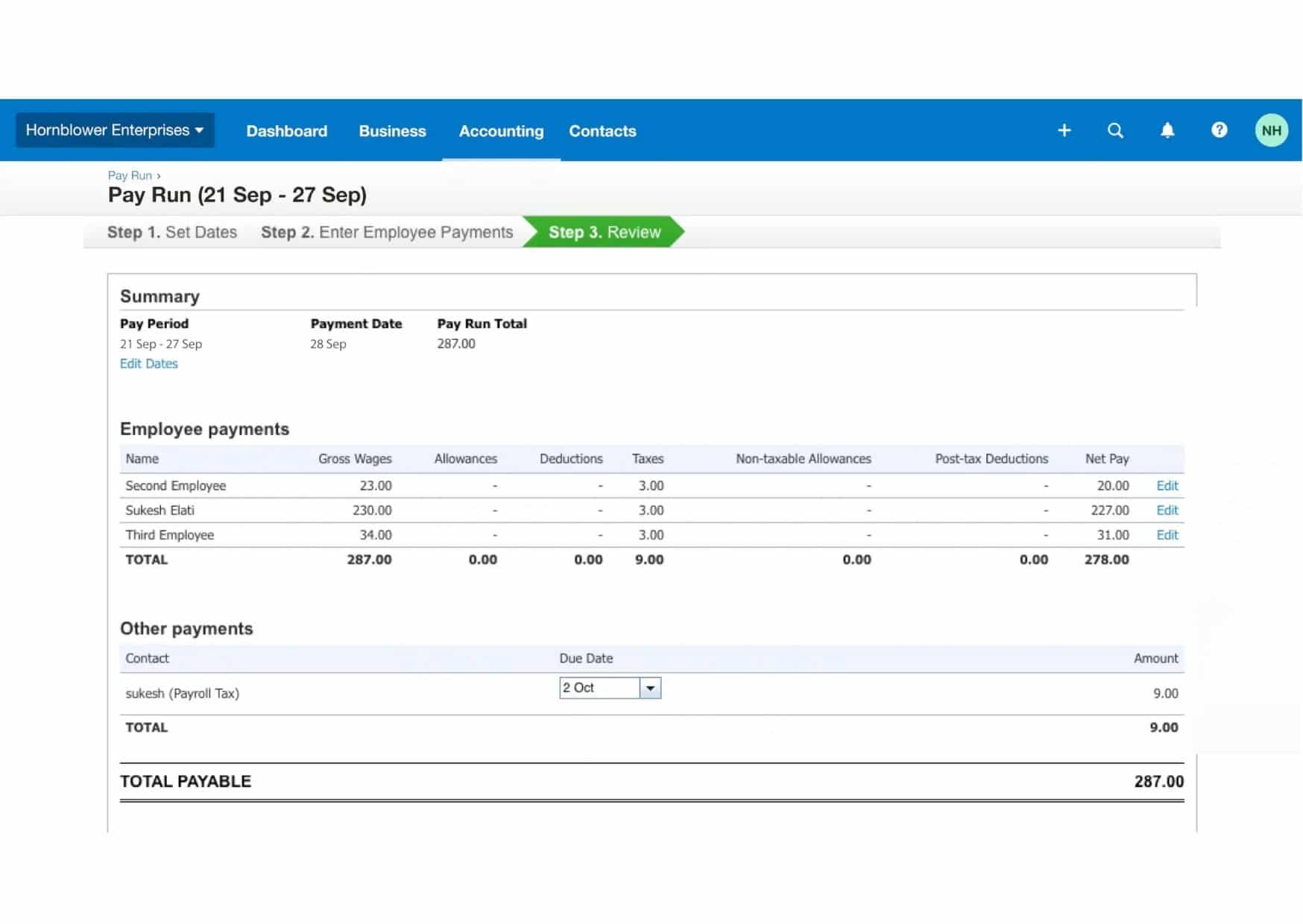Viewport: 1303px width, 924px height.
Task: Select the Accounting menu
Action: [501, 131]
